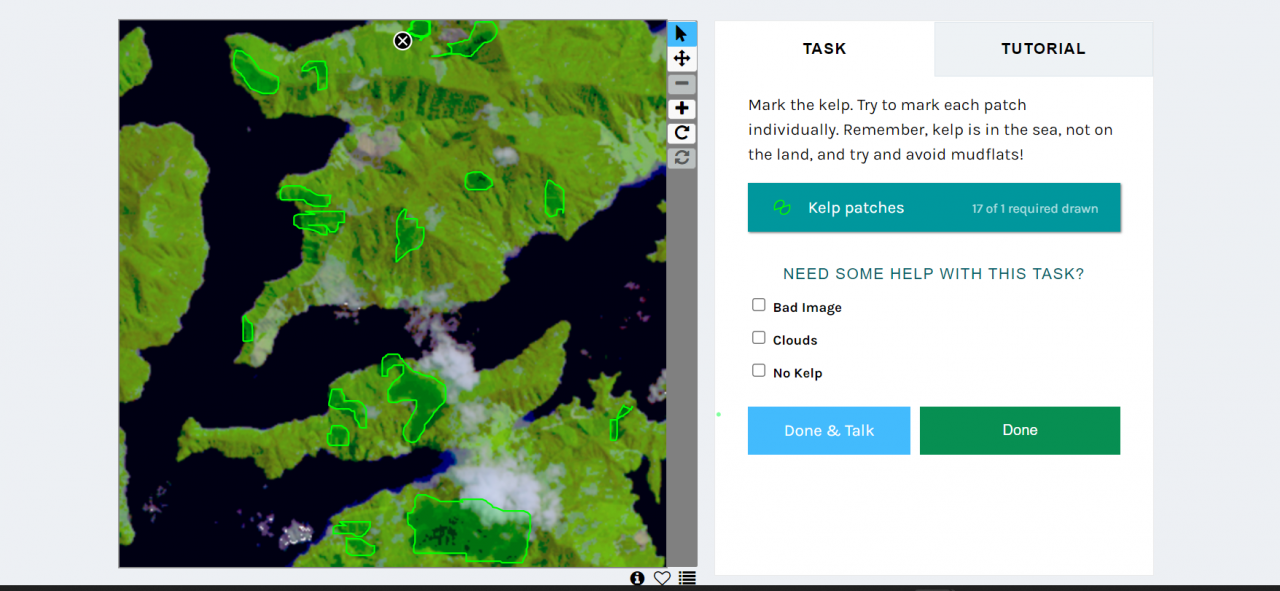Switch to the TUTORIAL tab
The image size is (1280, 591).
[1043, 49]
